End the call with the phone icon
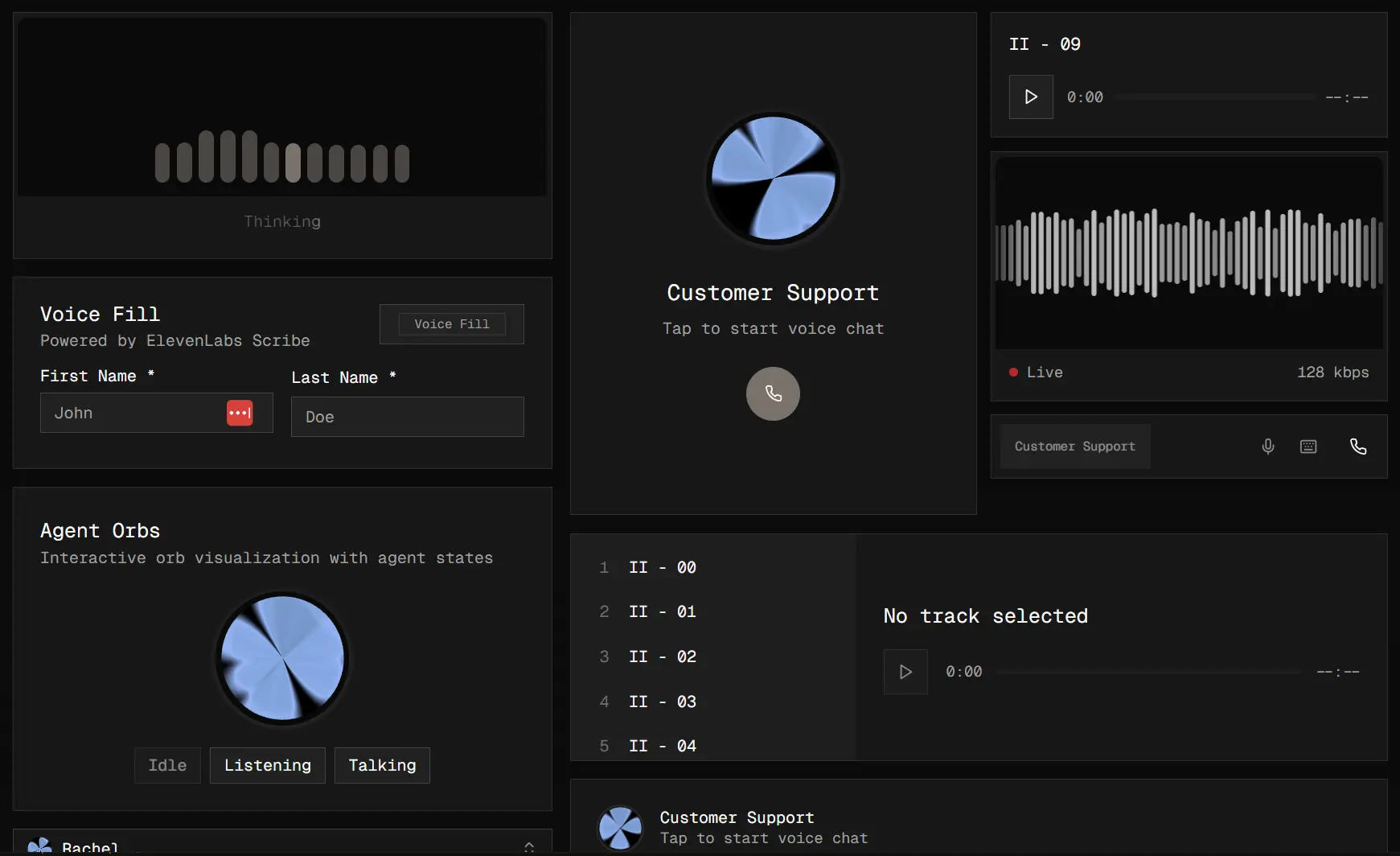Screen dimensions: 1400x856 click(x=1359, y=447)
